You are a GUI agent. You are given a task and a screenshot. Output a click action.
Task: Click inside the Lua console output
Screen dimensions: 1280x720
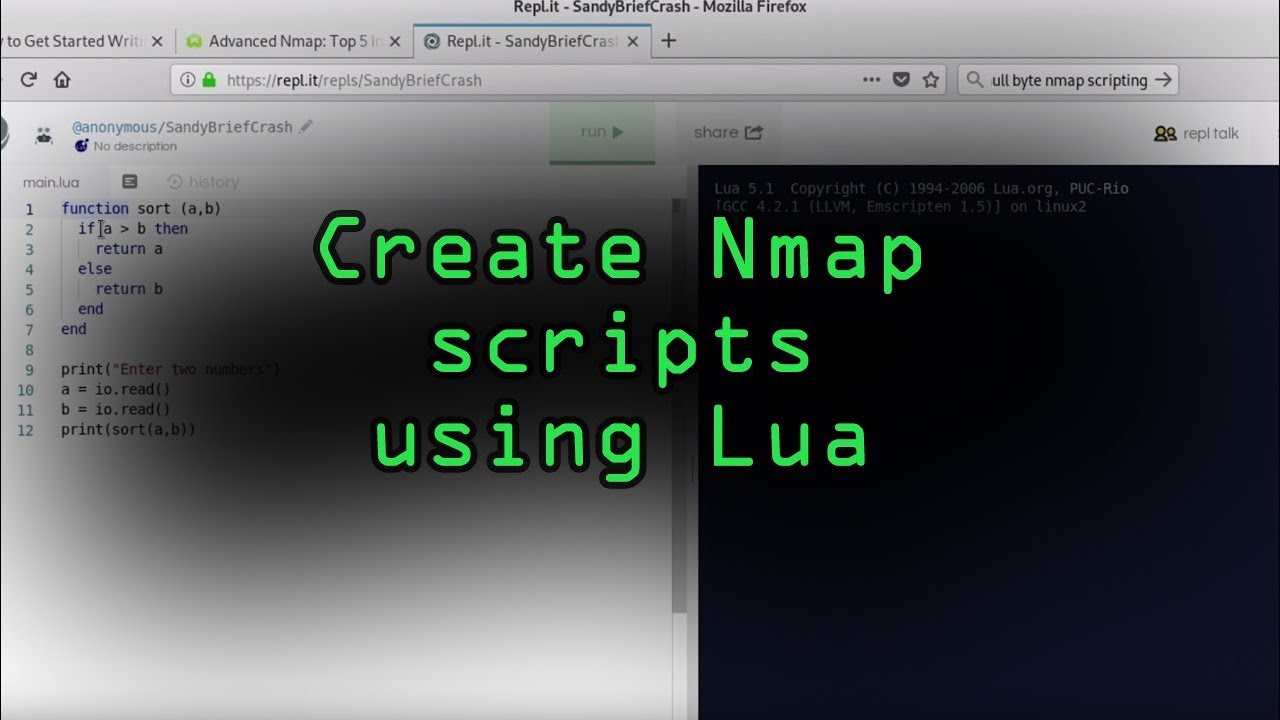point(989,440)
